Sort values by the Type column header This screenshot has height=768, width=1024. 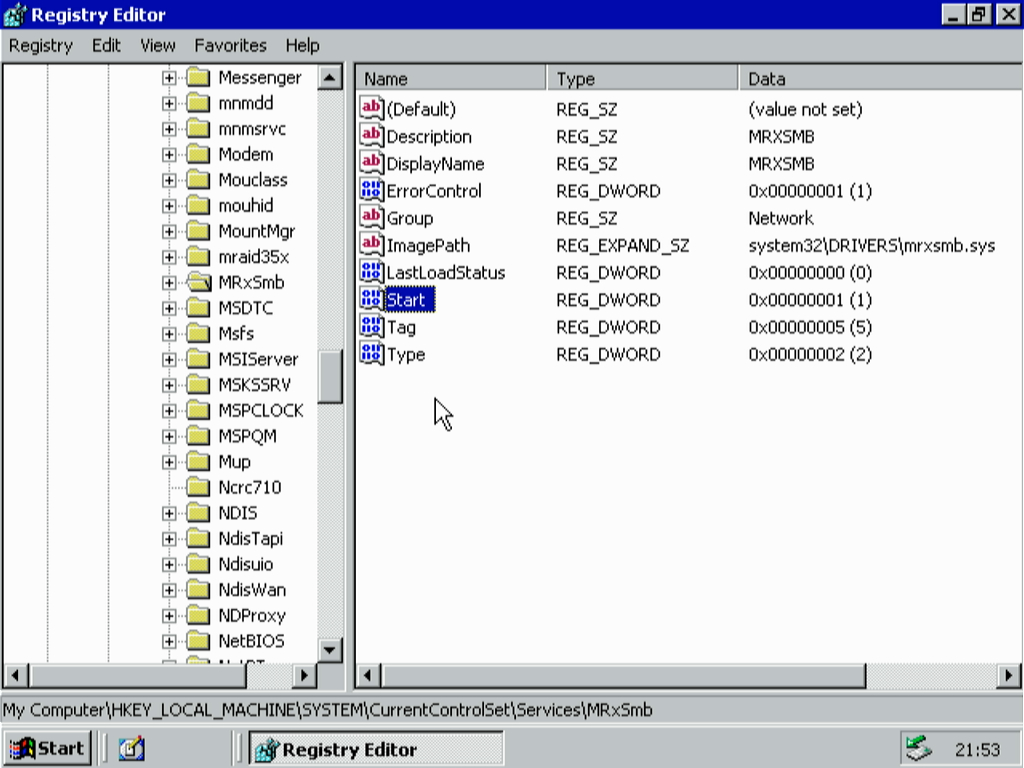click(x=643, y=79)
